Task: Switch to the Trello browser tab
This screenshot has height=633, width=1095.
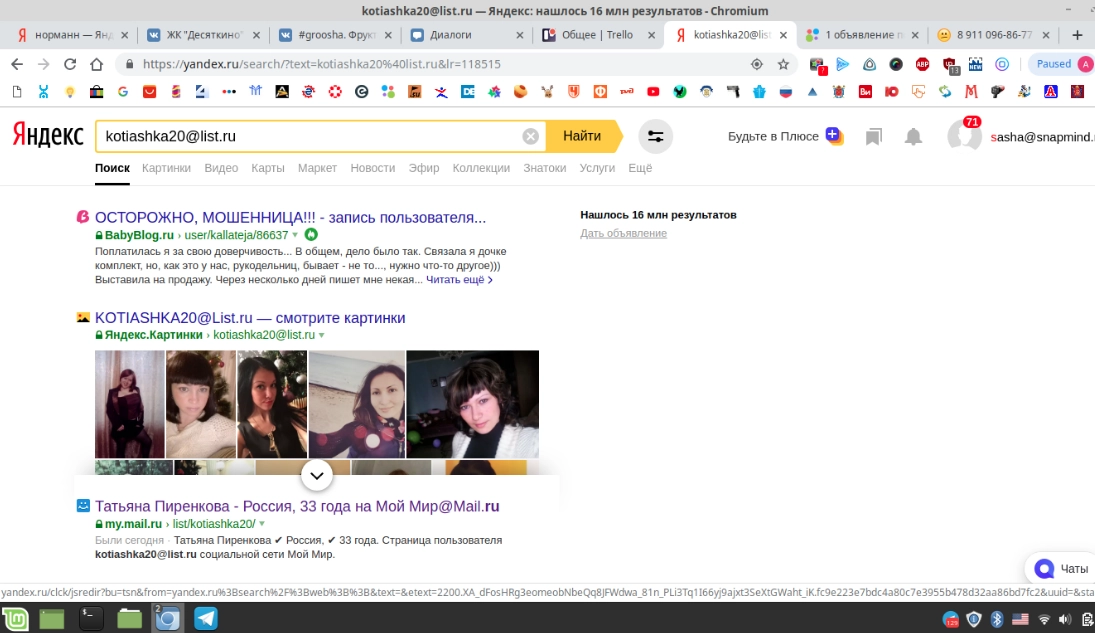Action: [598, 35]
